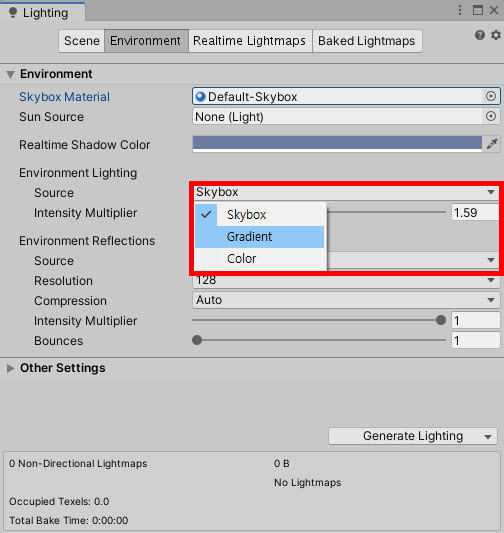Click the Occupied Texels: 0.0 text

coord(59,502)
